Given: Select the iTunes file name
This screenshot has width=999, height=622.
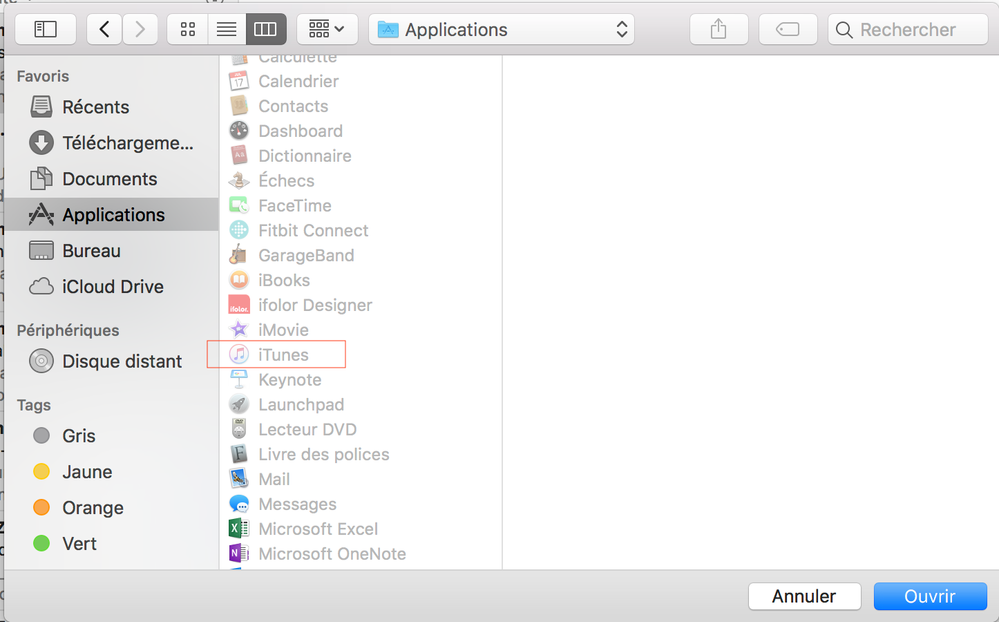Looking at the screenshot, I should coord(284,355).
